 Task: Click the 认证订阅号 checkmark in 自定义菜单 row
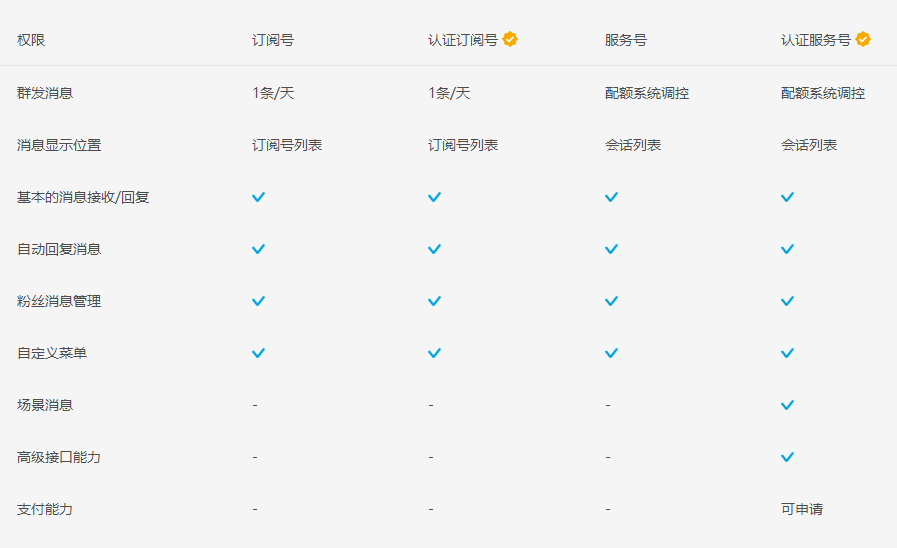pos(435,354)
